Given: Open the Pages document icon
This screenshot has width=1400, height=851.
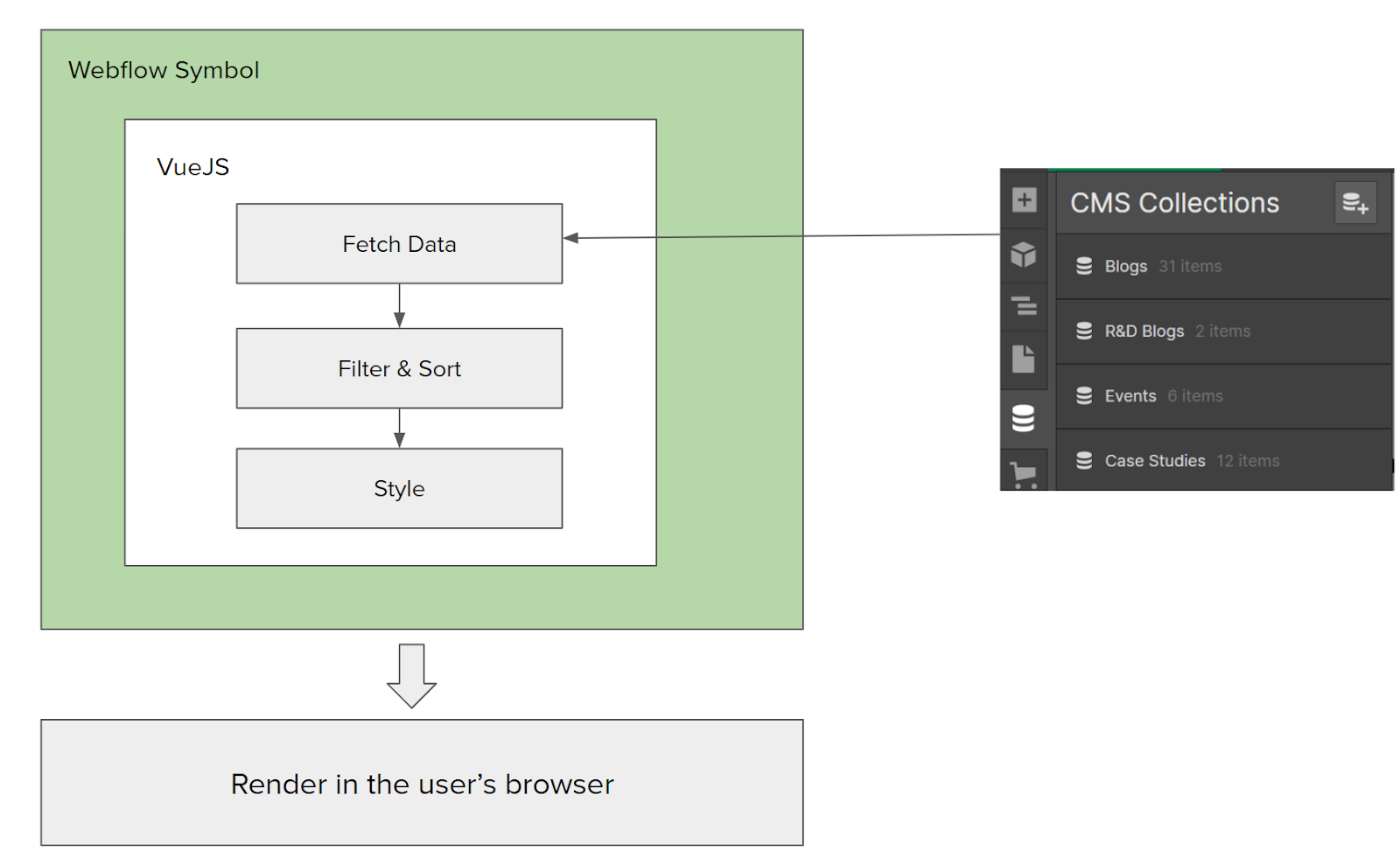Looking at the screenshot, I should click(1024, 359).
